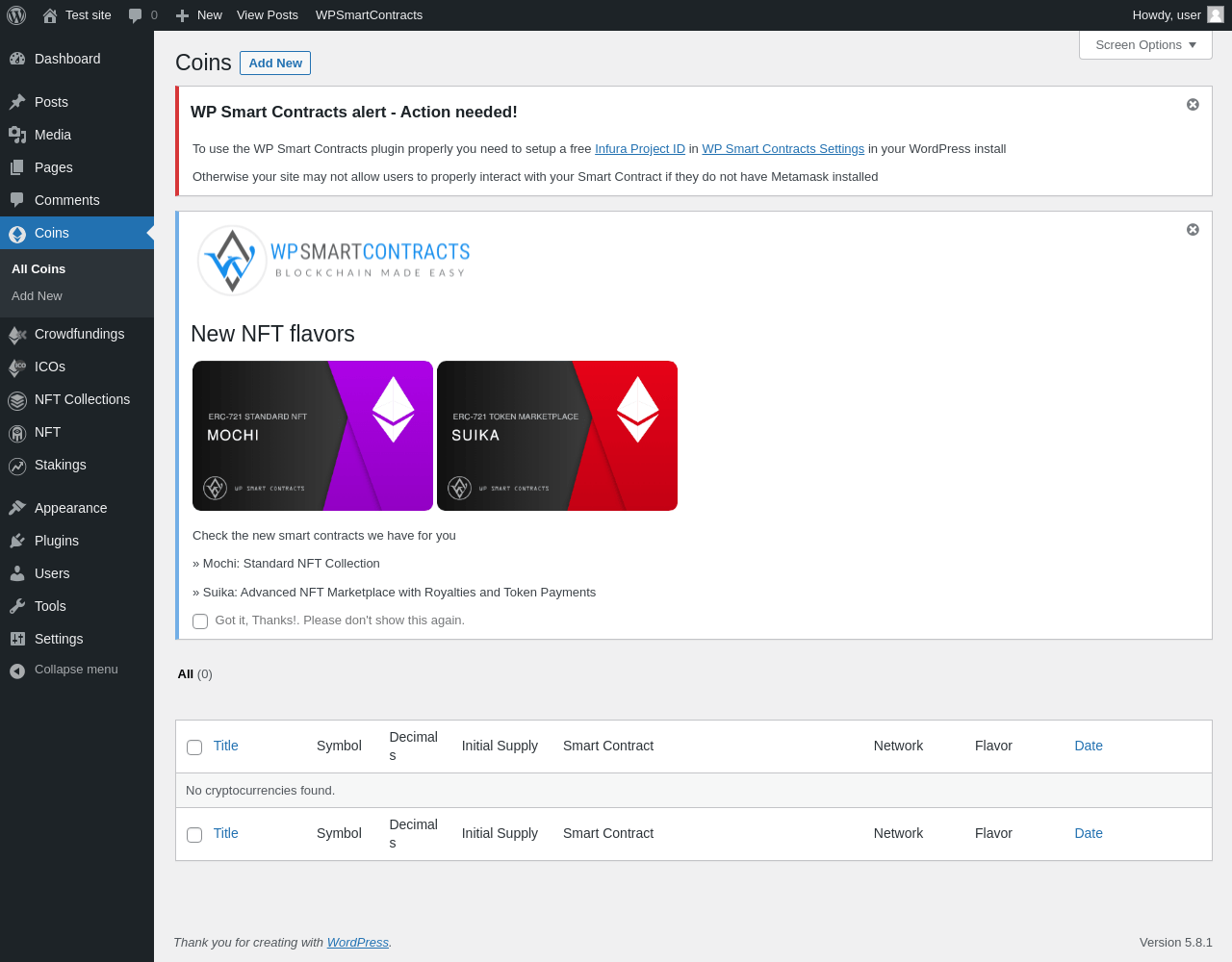Open the Test site home icon

point(50,15)
